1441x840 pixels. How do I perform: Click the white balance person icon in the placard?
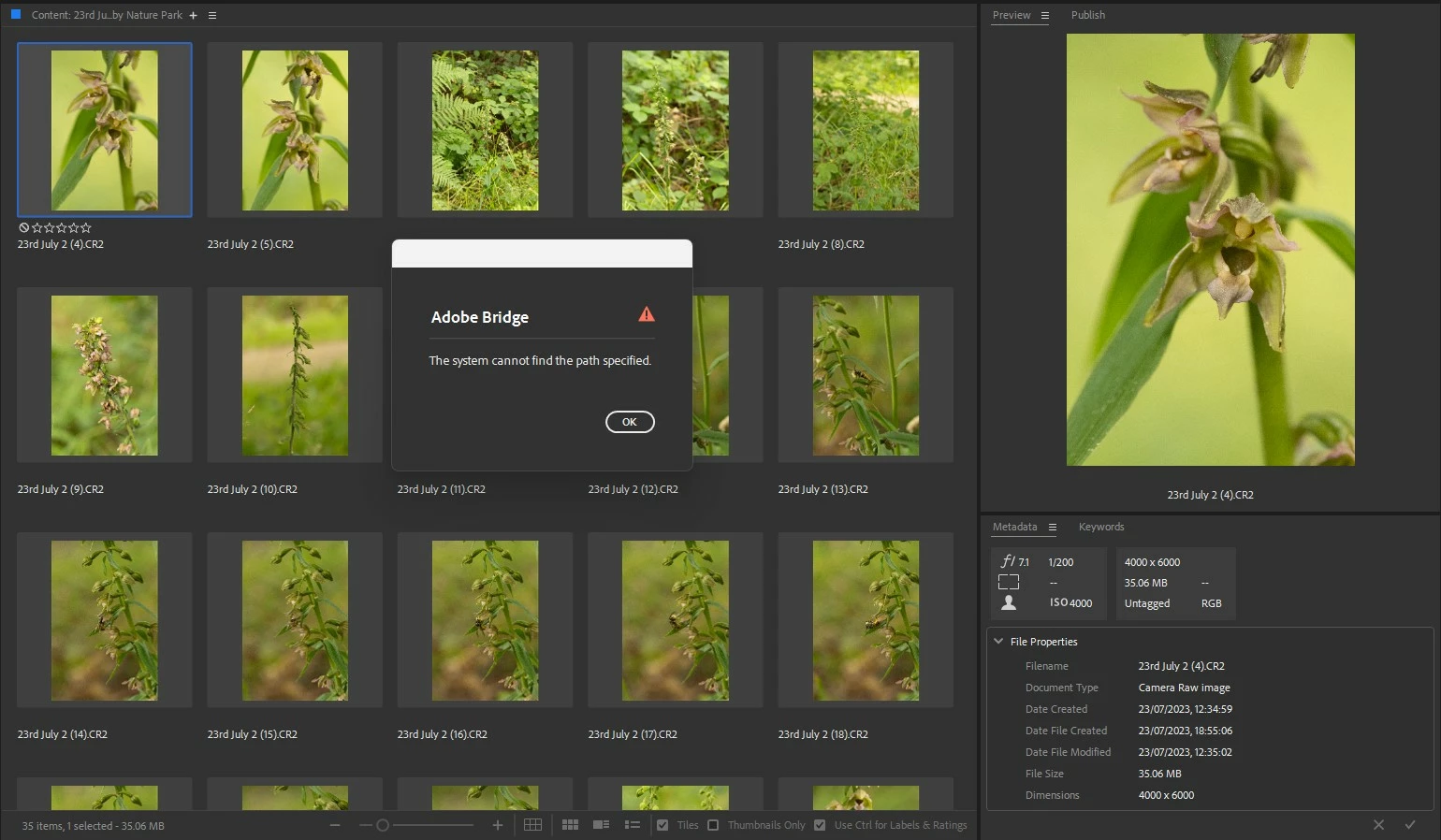click(x=1009, y=603)
